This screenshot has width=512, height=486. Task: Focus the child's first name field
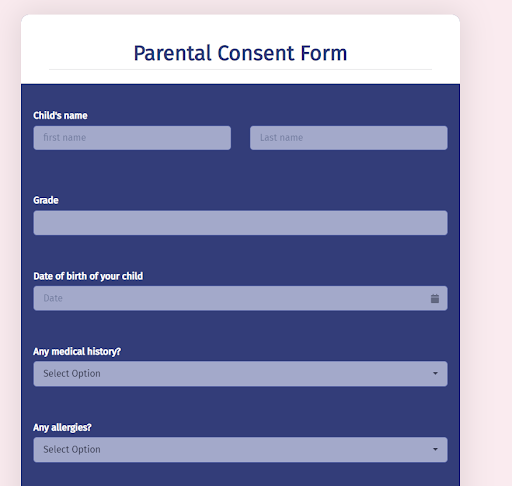[132, 138]
